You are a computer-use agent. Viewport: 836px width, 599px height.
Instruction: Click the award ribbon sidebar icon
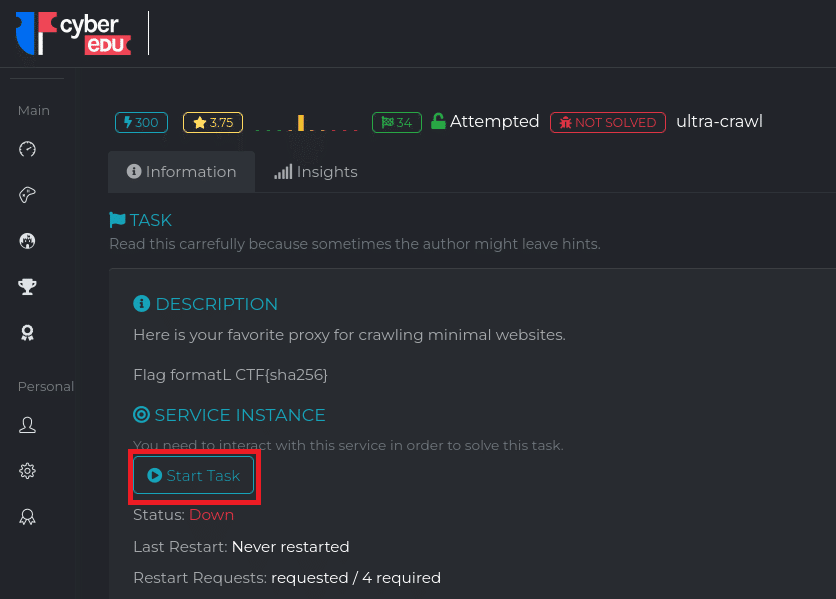(x=27, y=333)
